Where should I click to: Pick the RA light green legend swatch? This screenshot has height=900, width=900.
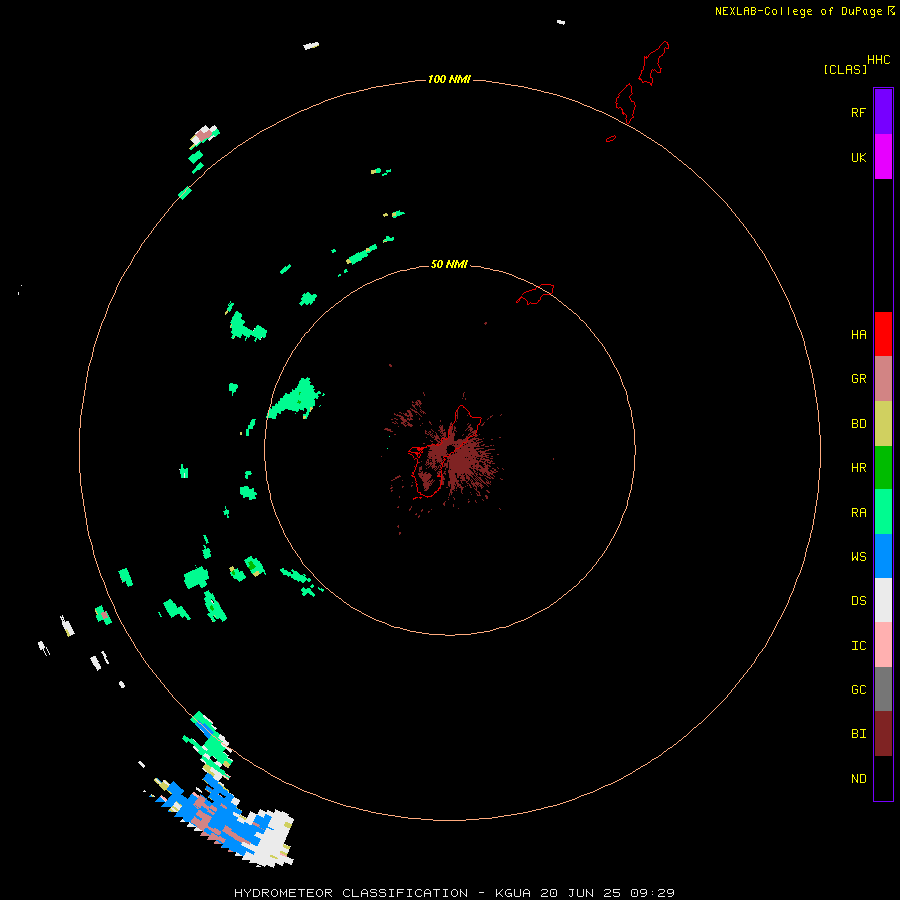click(883, 512)
